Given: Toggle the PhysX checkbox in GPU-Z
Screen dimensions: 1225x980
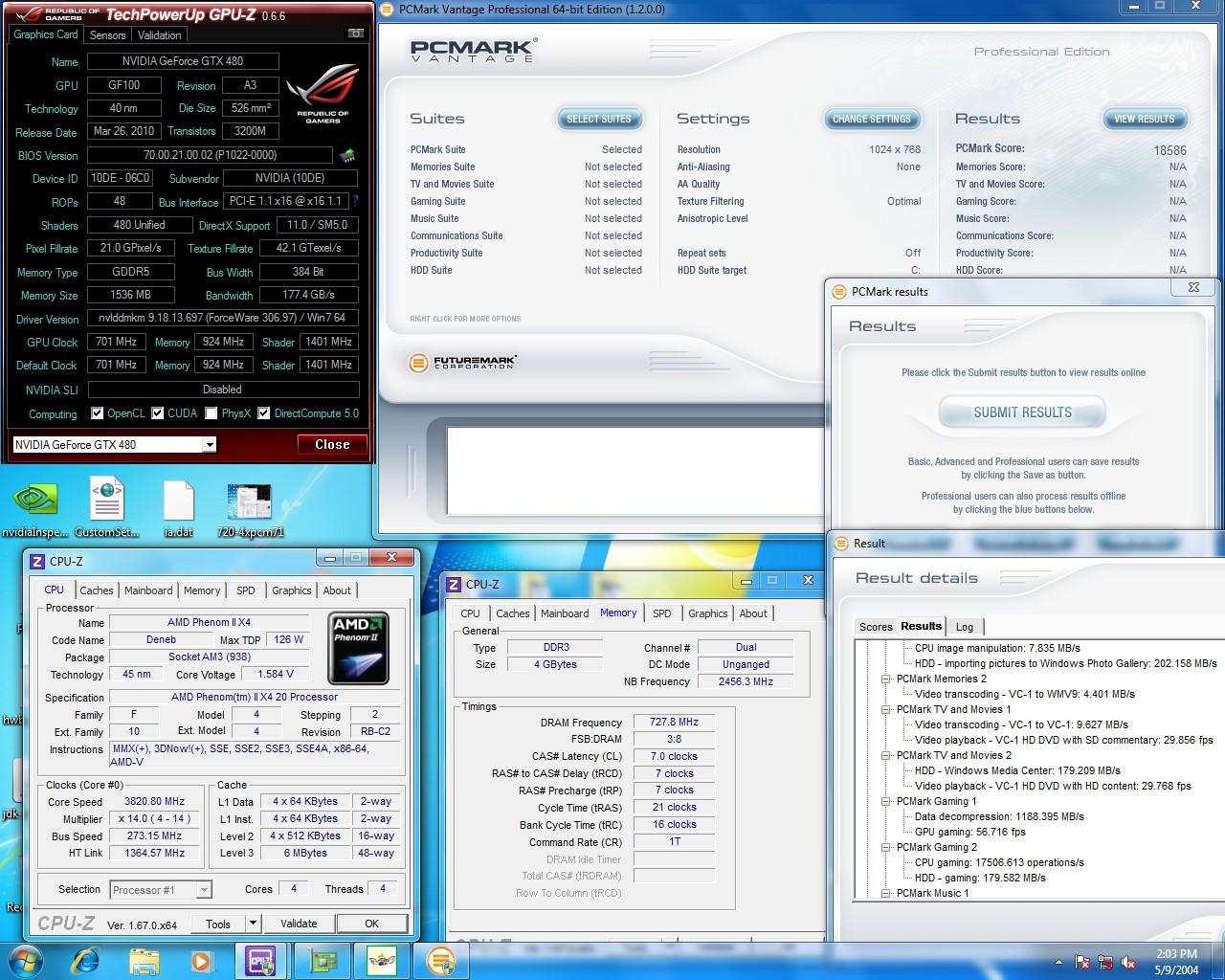Looking at the screenshot, I should pos(212,413).
